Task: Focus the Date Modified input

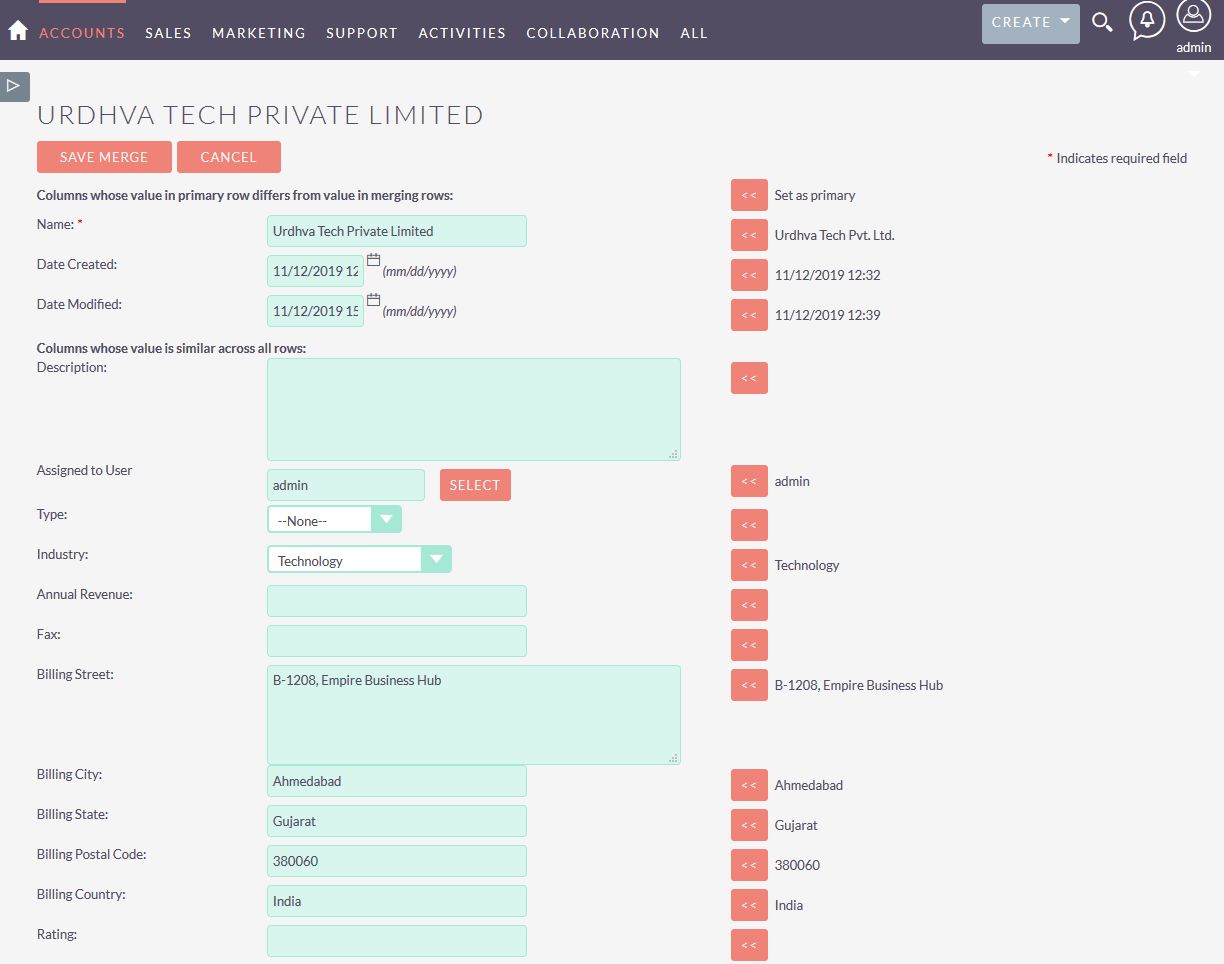Action: (x=315, y=311)
